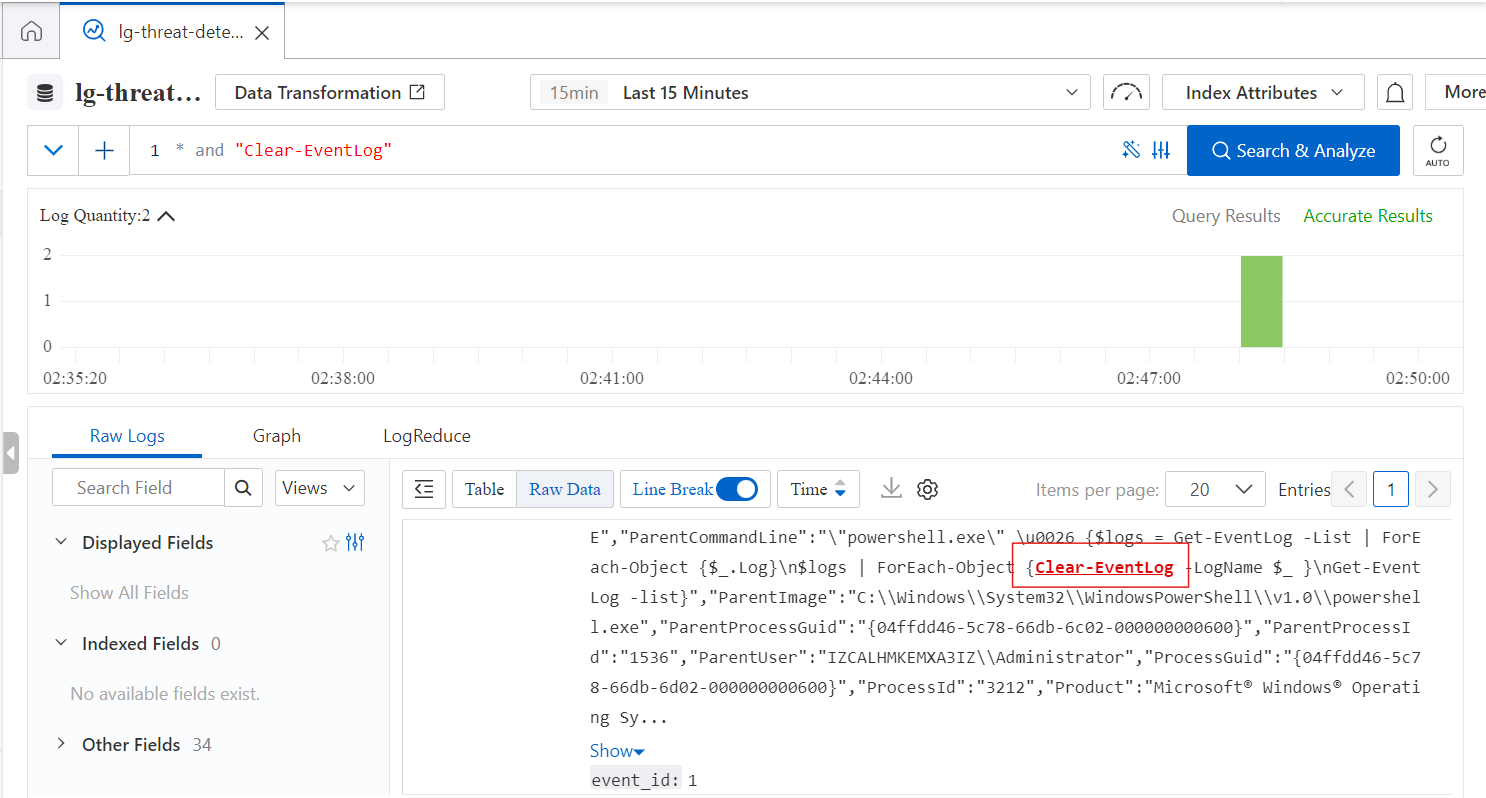This screenshot has height=798, width=1486.
Task: Click the dashboard gauge icon
Action: point(1126,93)
